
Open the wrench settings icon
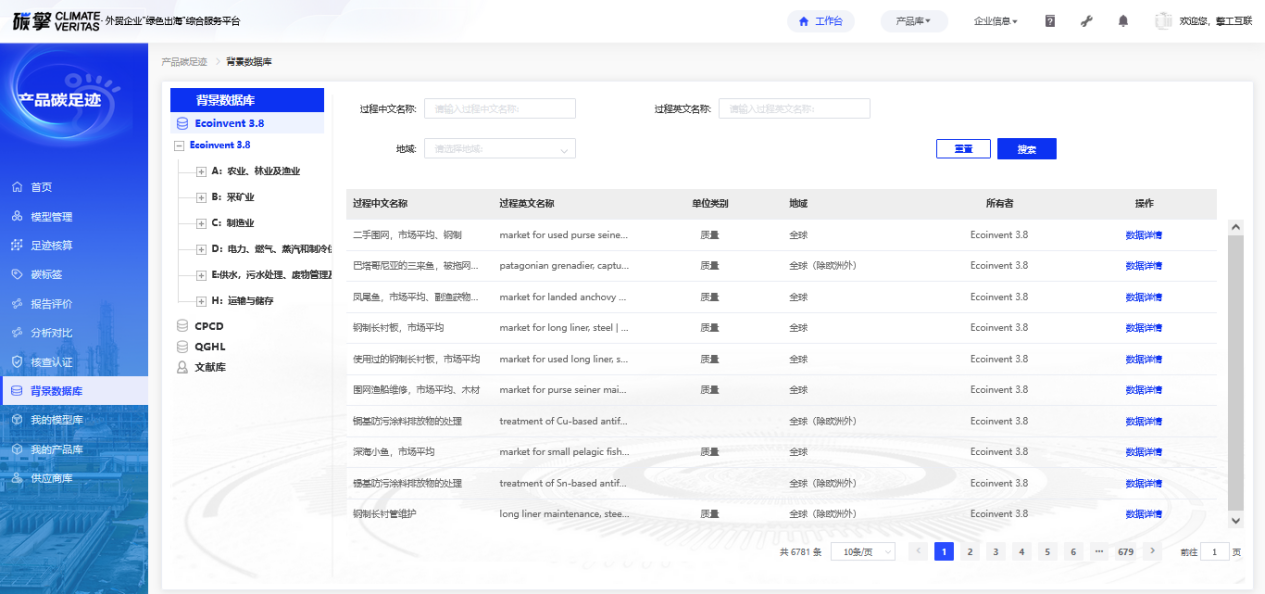(x=1087, y=21)
